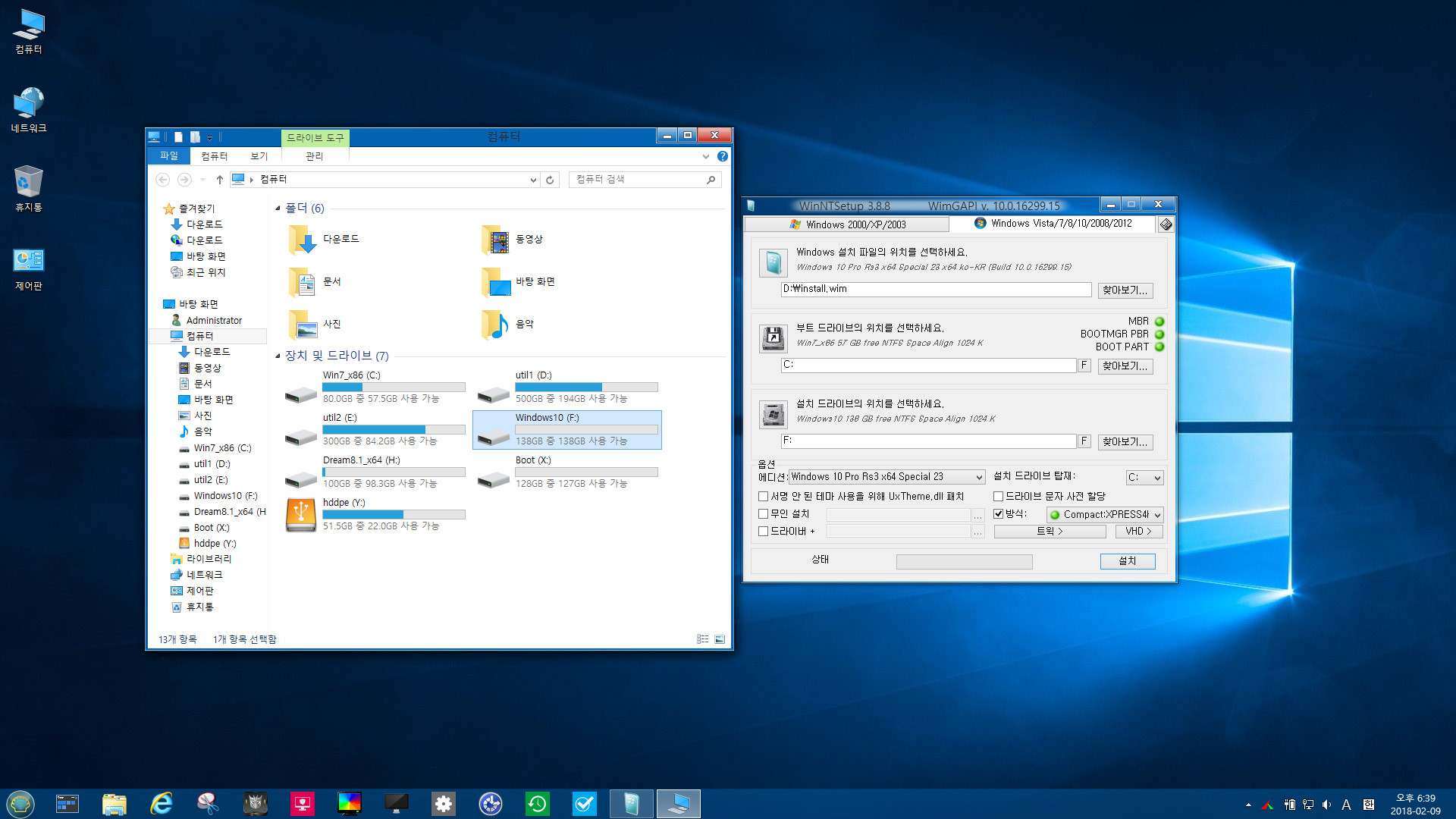Open the quick access toolbar customize arrow
1456x819 pixels.
pyautogui.click(x=210, y=138)
